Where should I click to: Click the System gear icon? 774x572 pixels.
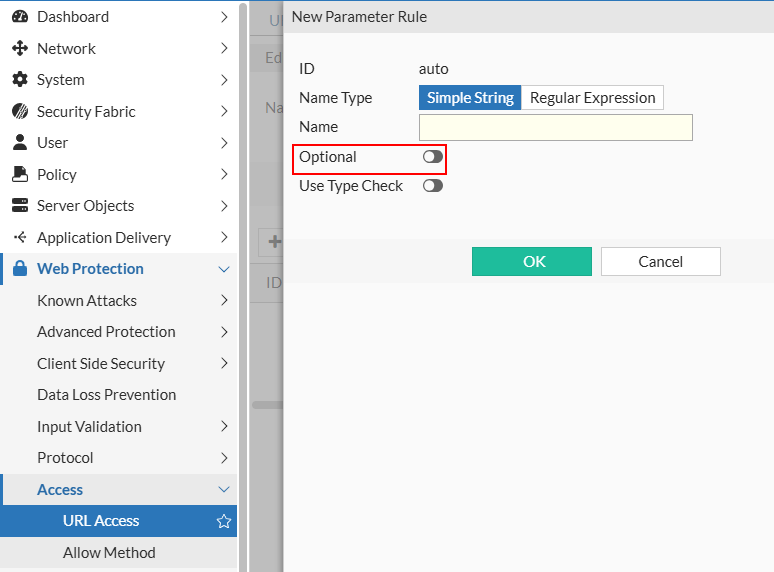click(19, 80)
